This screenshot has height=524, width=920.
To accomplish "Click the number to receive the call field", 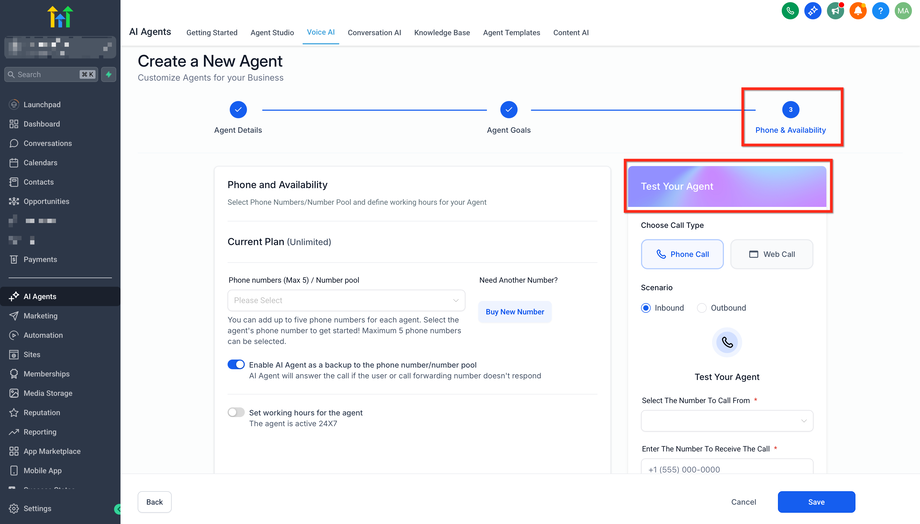I will coord(727,468).
